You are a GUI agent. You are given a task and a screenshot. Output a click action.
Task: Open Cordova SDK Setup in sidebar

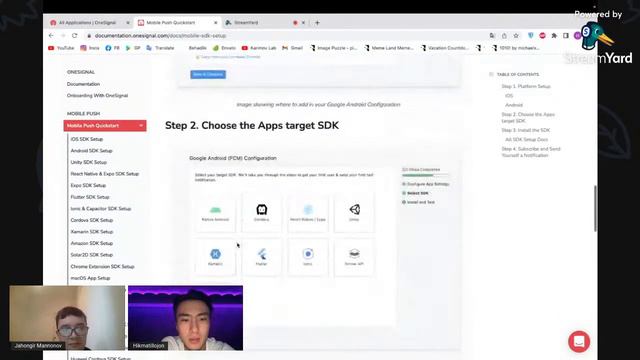click(91, 220)
